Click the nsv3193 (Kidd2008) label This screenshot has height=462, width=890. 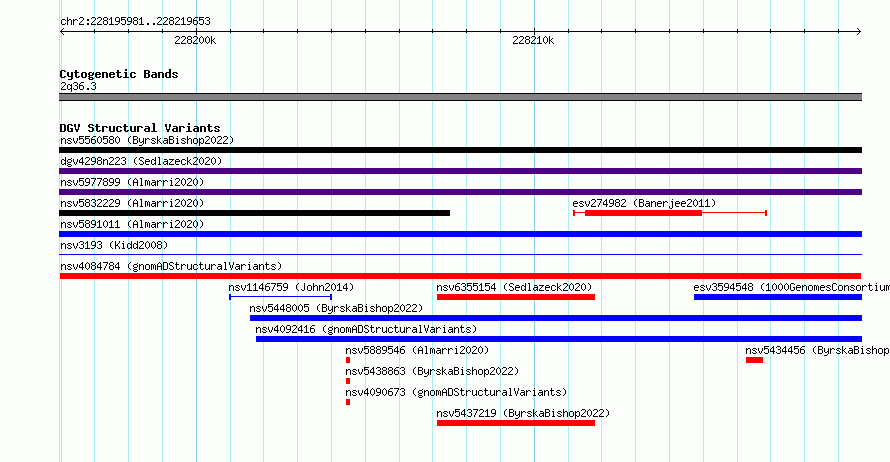114,245
